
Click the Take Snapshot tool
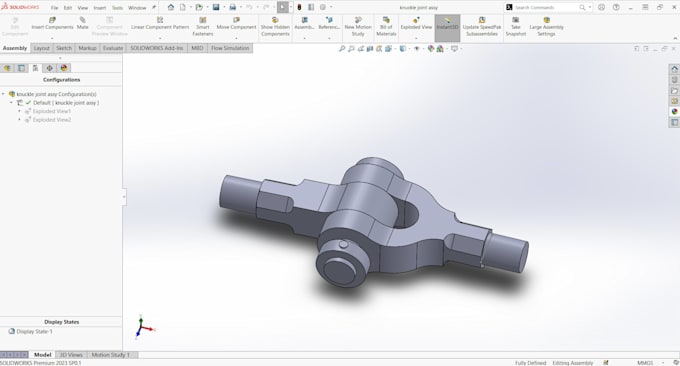click(x=516, y=27)
